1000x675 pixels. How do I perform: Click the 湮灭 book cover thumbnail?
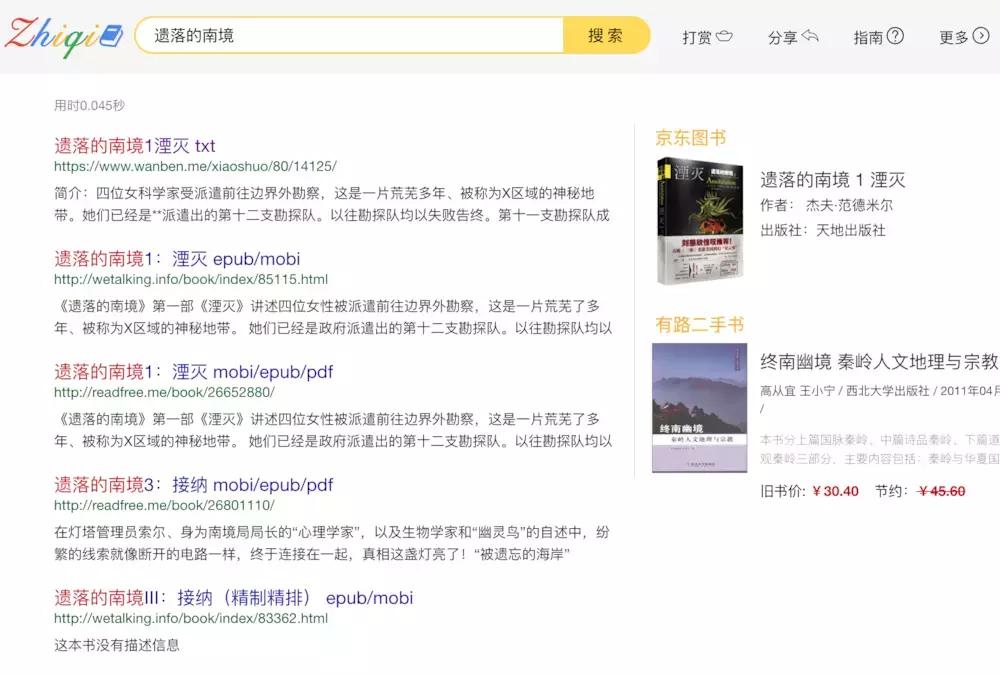coord(700,222)
